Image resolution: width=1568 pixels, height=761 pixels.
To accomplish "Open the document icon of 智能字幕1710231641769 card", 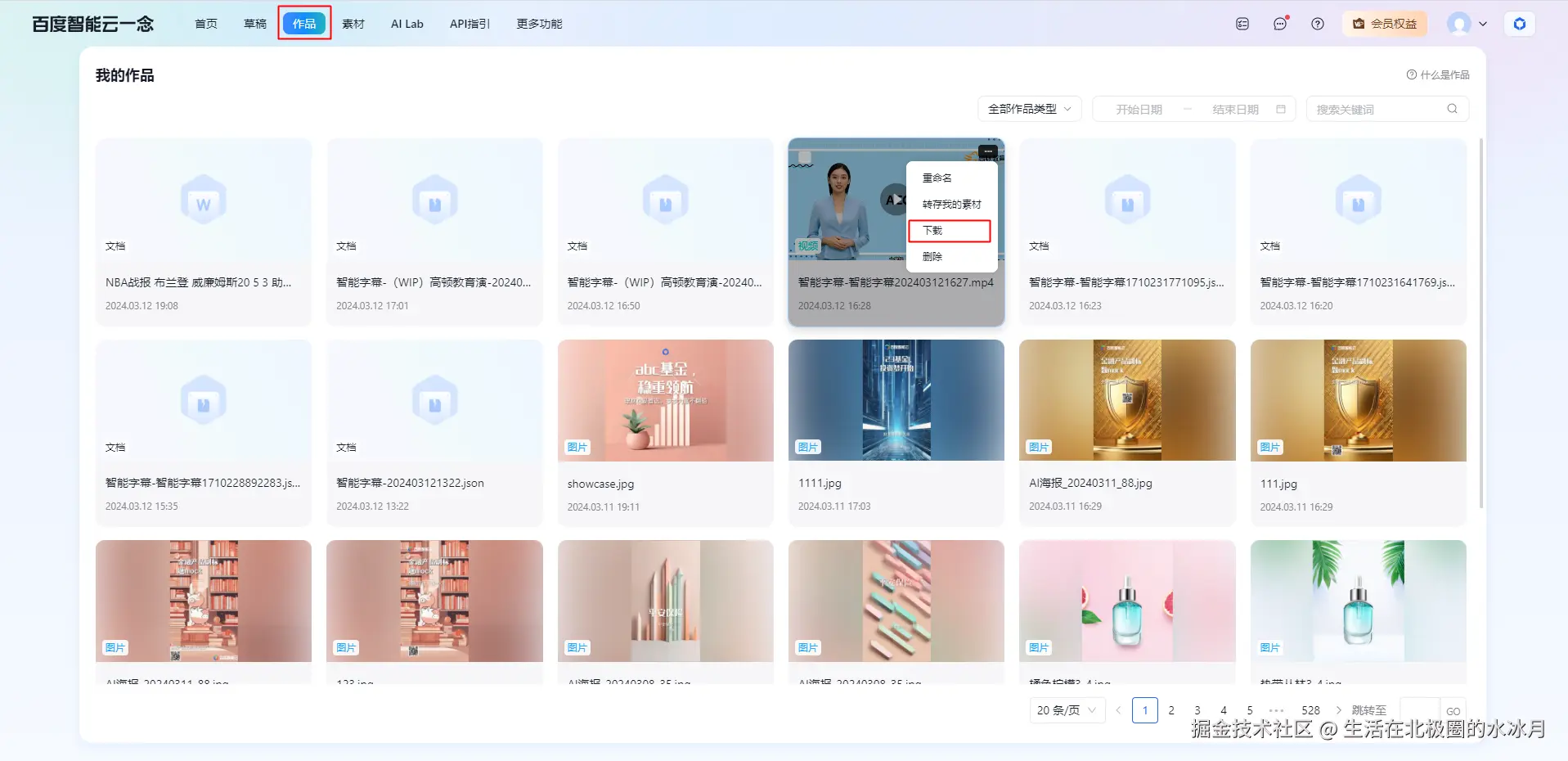I will [1358, 200].
